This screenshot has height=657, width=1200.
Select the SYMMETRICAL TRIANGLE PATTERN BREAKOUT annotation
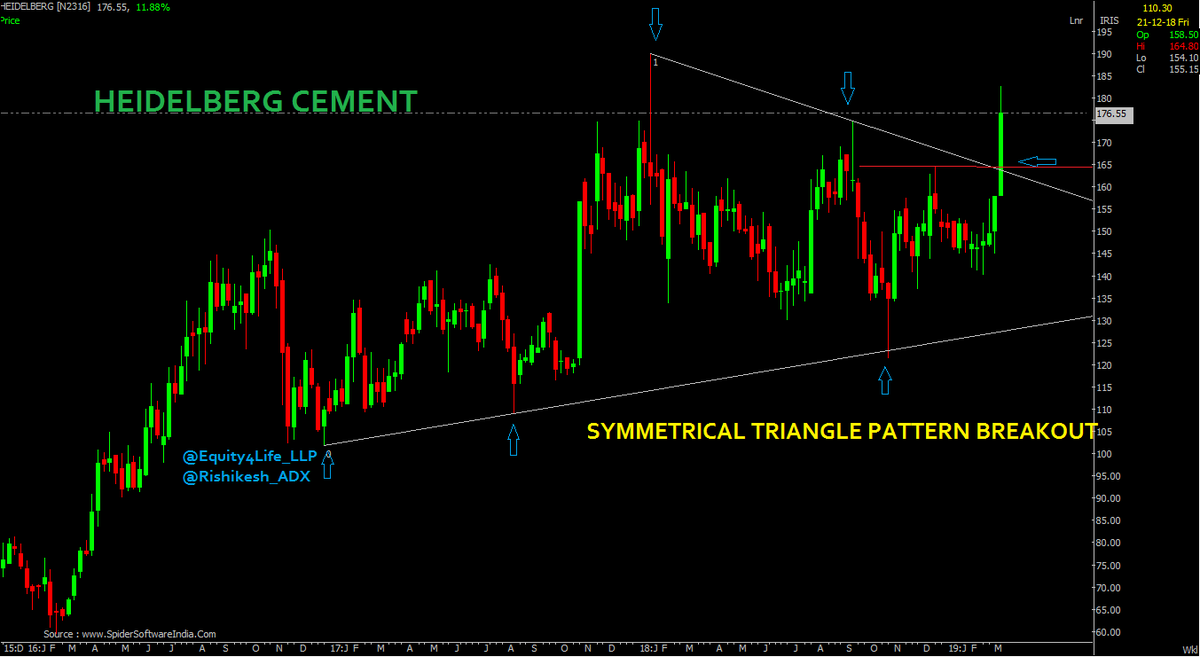[x=842, y=431]
